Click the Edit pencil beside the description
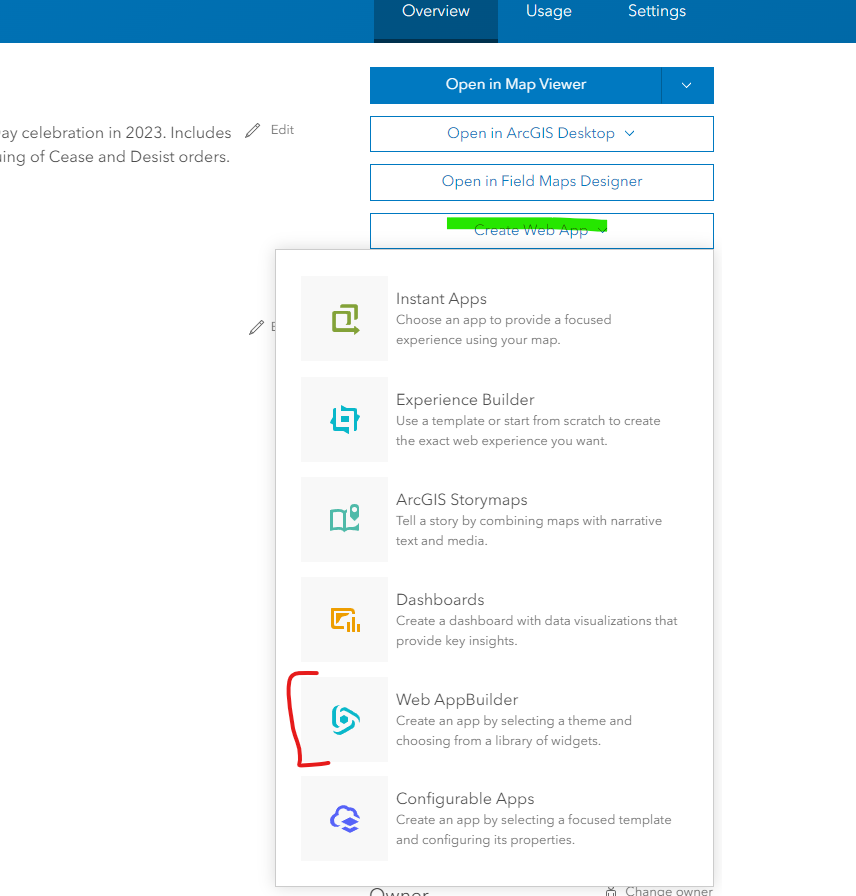 point(255,129)
